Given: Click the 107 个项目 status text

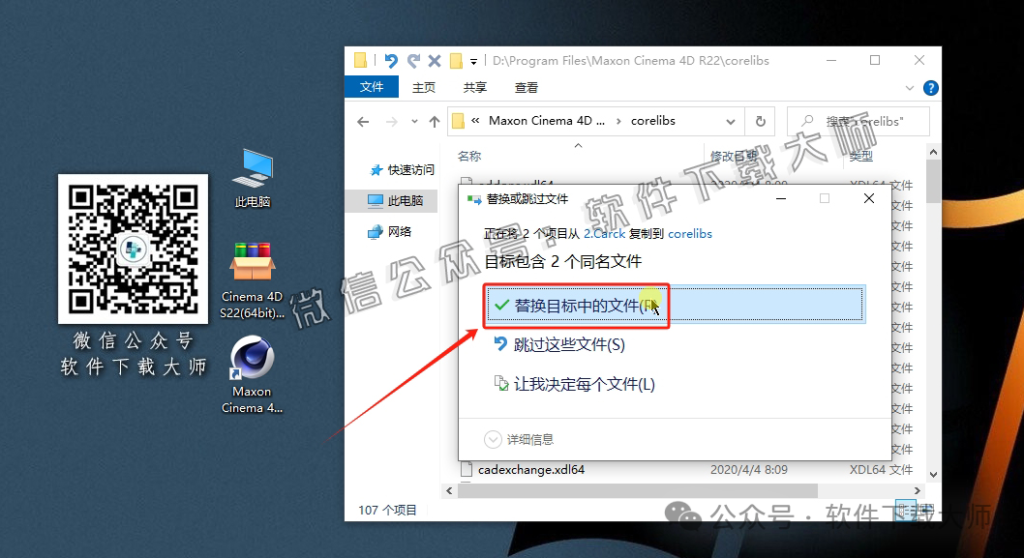Looking at the screenshot, I should [387, 510].
